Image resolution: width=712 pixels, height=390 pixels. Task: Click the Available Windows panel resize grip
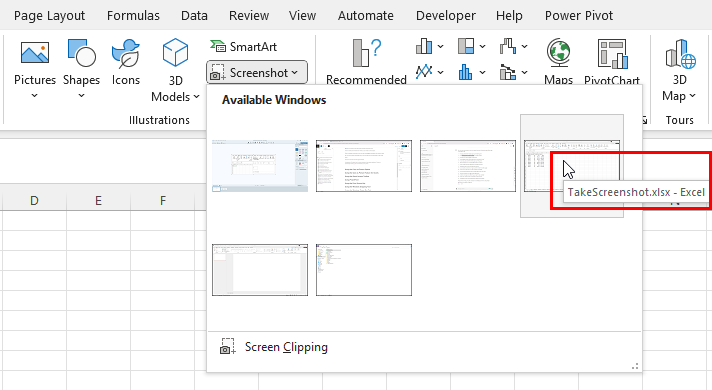(635, 366)
